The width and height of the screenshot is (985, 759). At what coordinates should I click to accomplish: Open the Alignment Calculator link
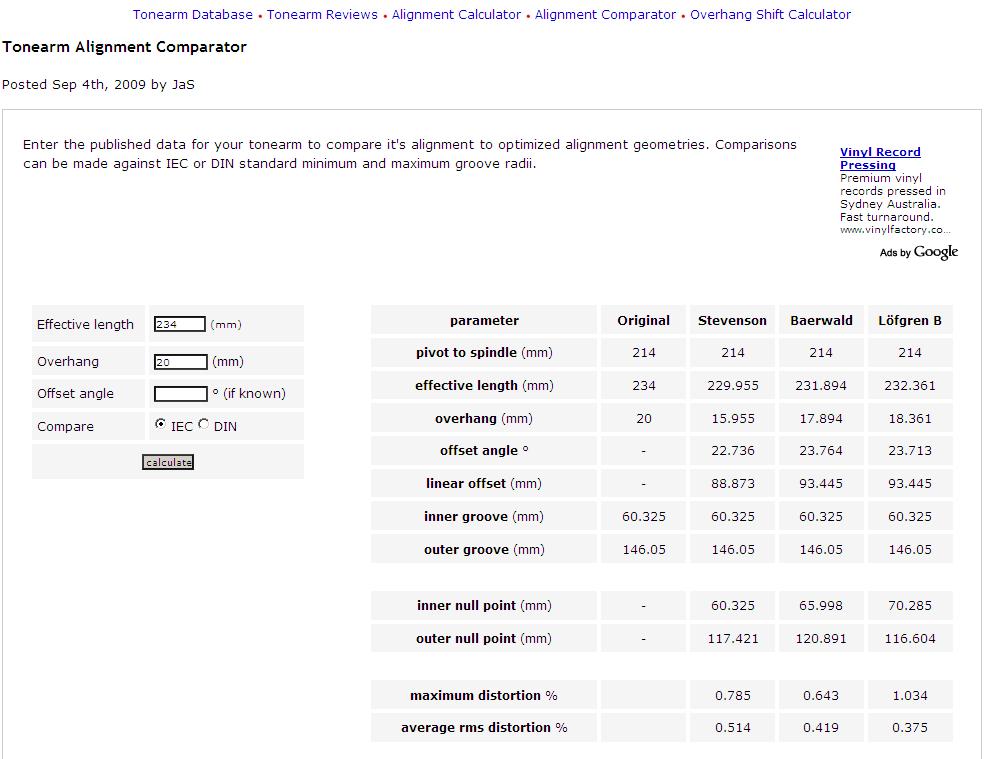(x=456, y=15)
